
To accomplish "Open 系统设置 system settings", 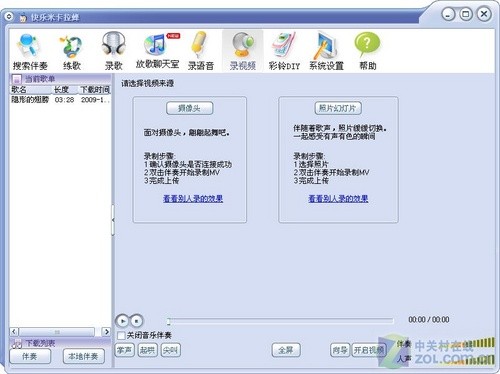I will (326, 51).
